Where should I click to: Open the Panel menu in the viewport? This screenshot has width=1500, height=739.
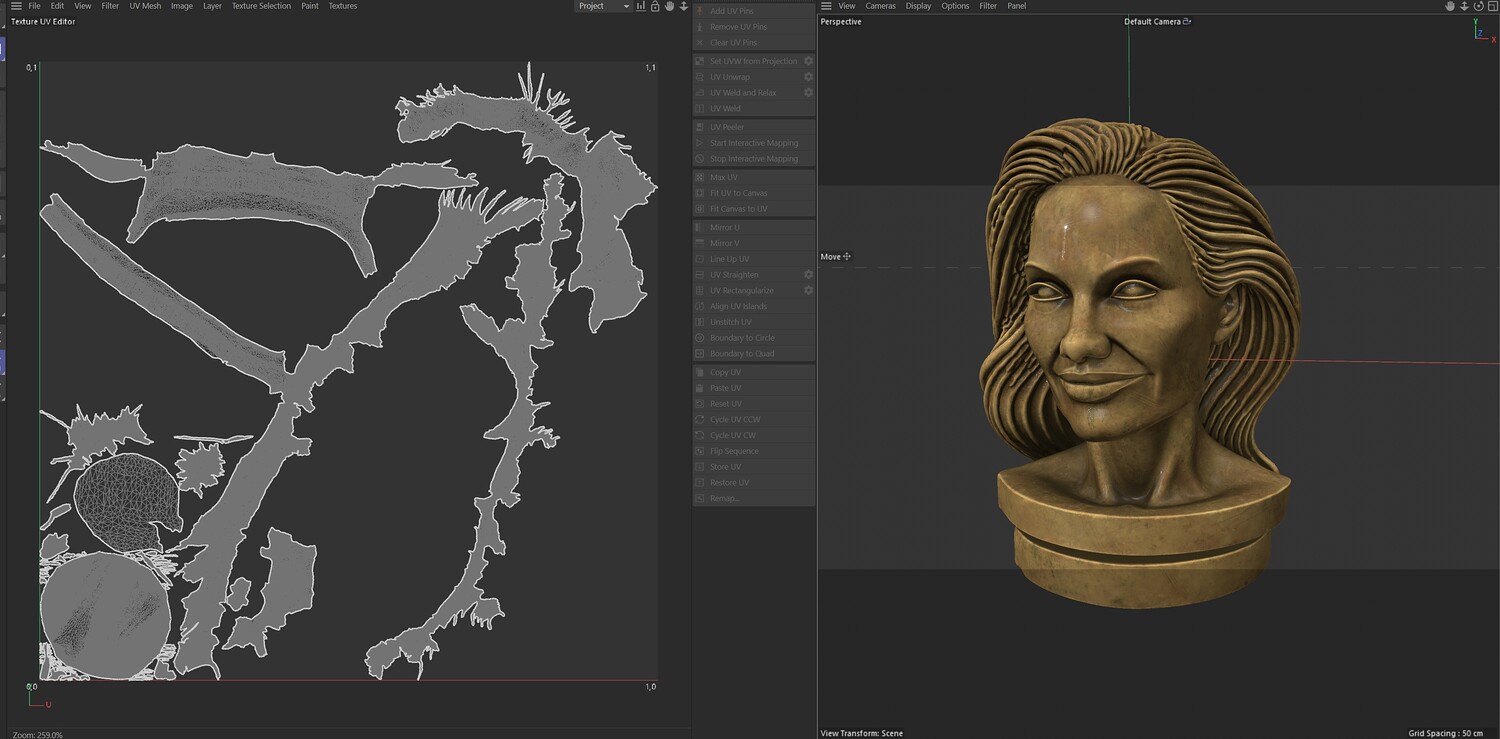(x=1016, y=6)
